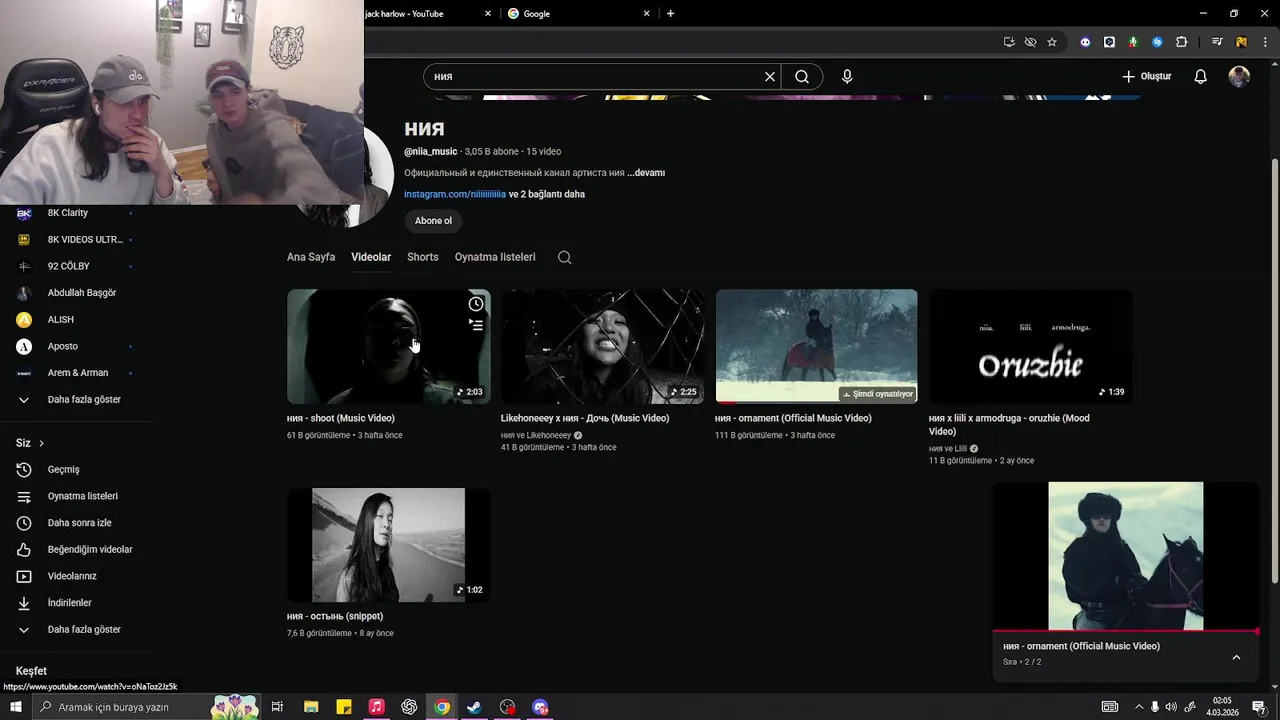This screenshot has height=720, width=1280.
Task: Open the YouTube account avatar menu
Action: (1239, 76)
